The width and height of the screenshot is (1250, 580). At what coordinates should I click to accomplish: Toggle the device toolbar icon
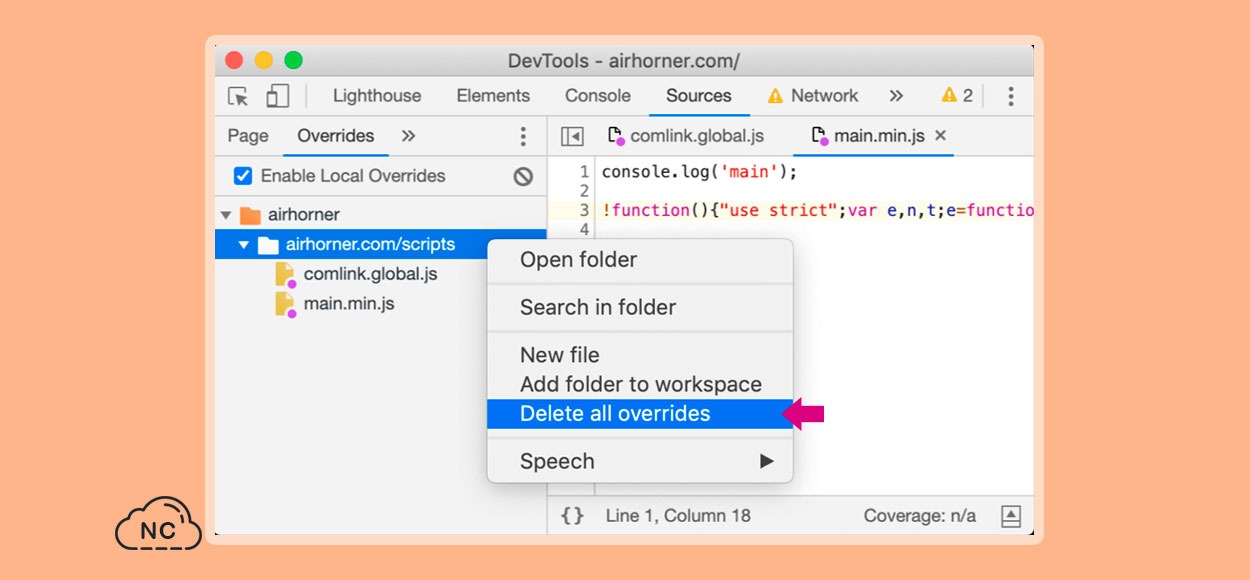tap(277, 96)
